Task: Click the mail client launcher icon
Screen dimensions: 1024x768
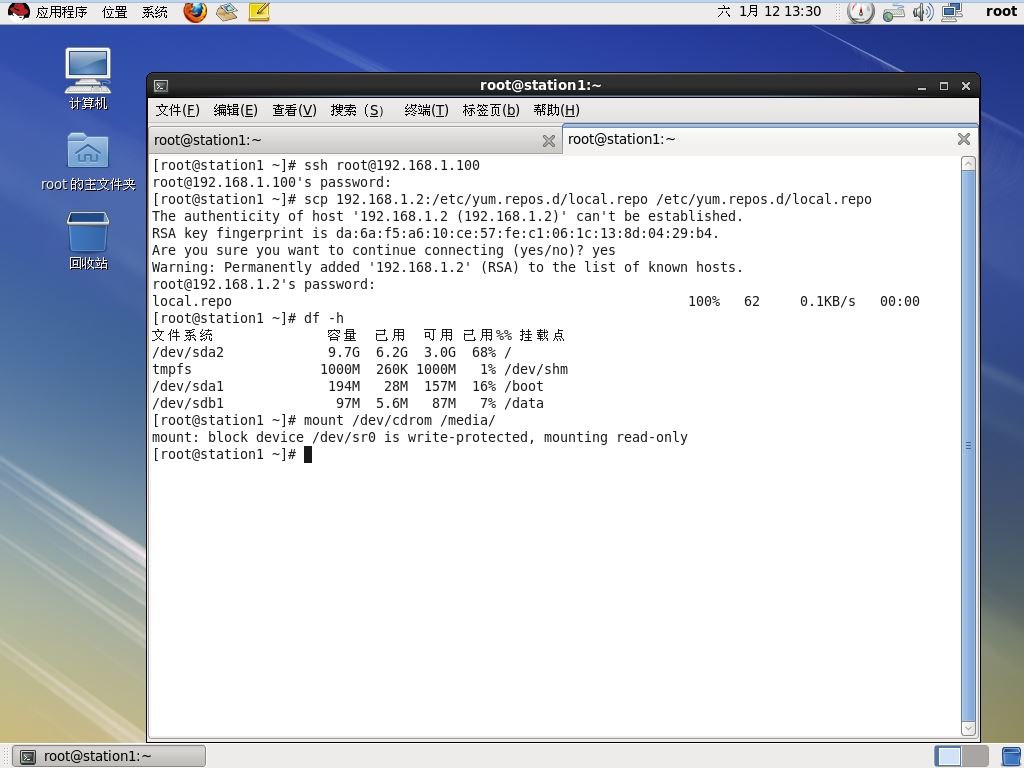Action: (227, 12)
